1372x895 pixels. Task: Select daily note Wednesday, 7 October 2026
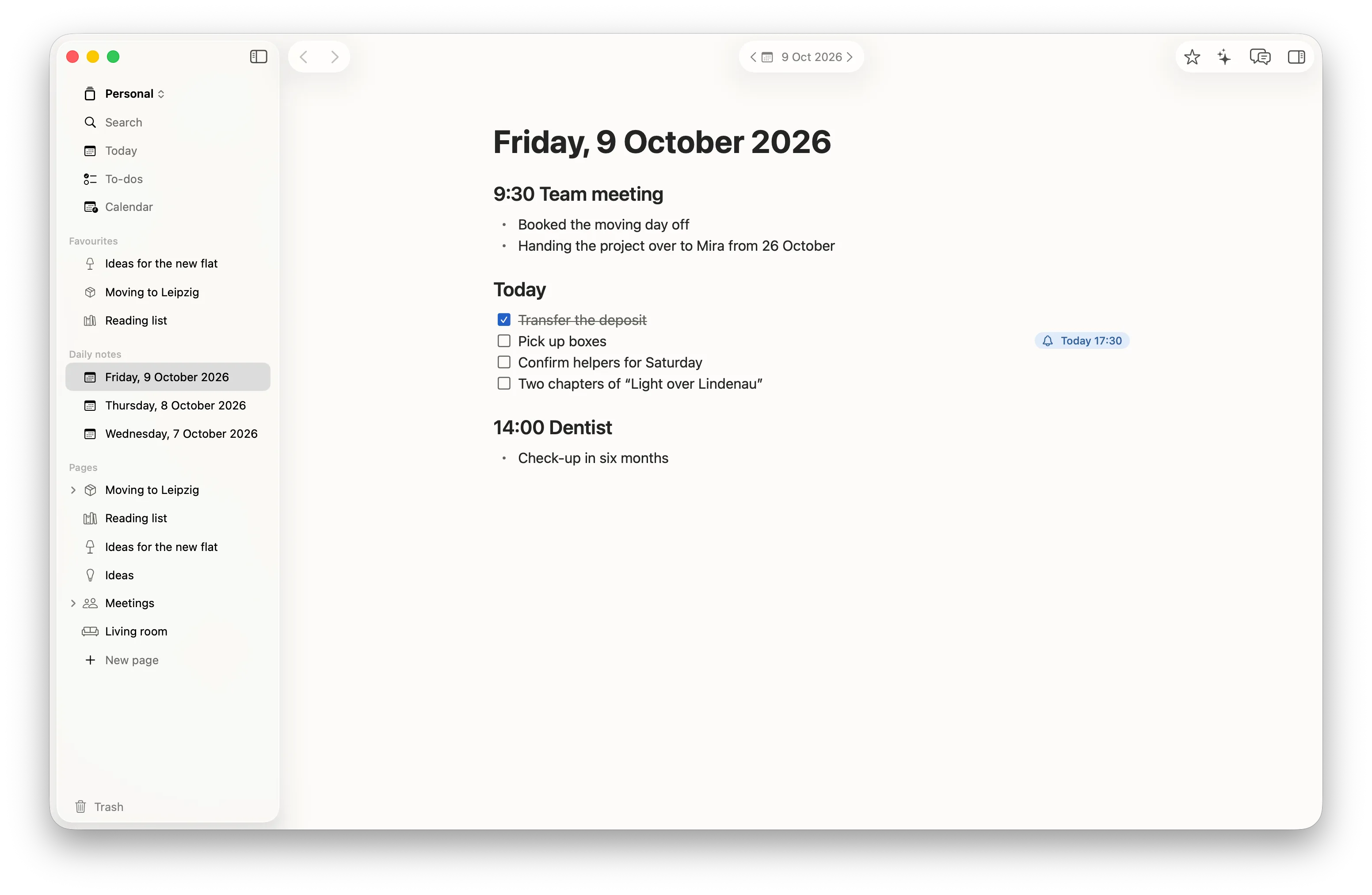167,434
